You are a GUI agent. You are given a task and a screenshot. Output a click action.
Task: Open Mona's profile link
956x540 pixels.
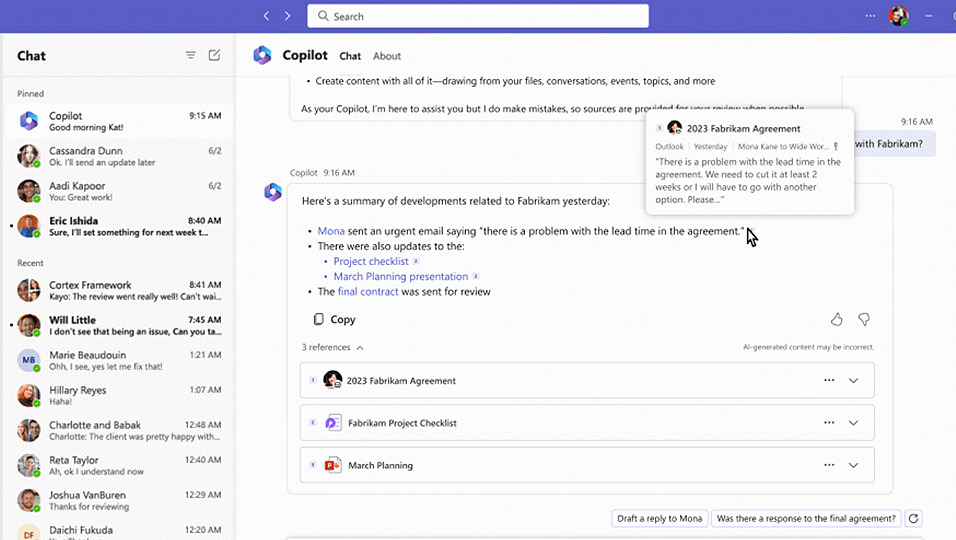pos(331,231)
